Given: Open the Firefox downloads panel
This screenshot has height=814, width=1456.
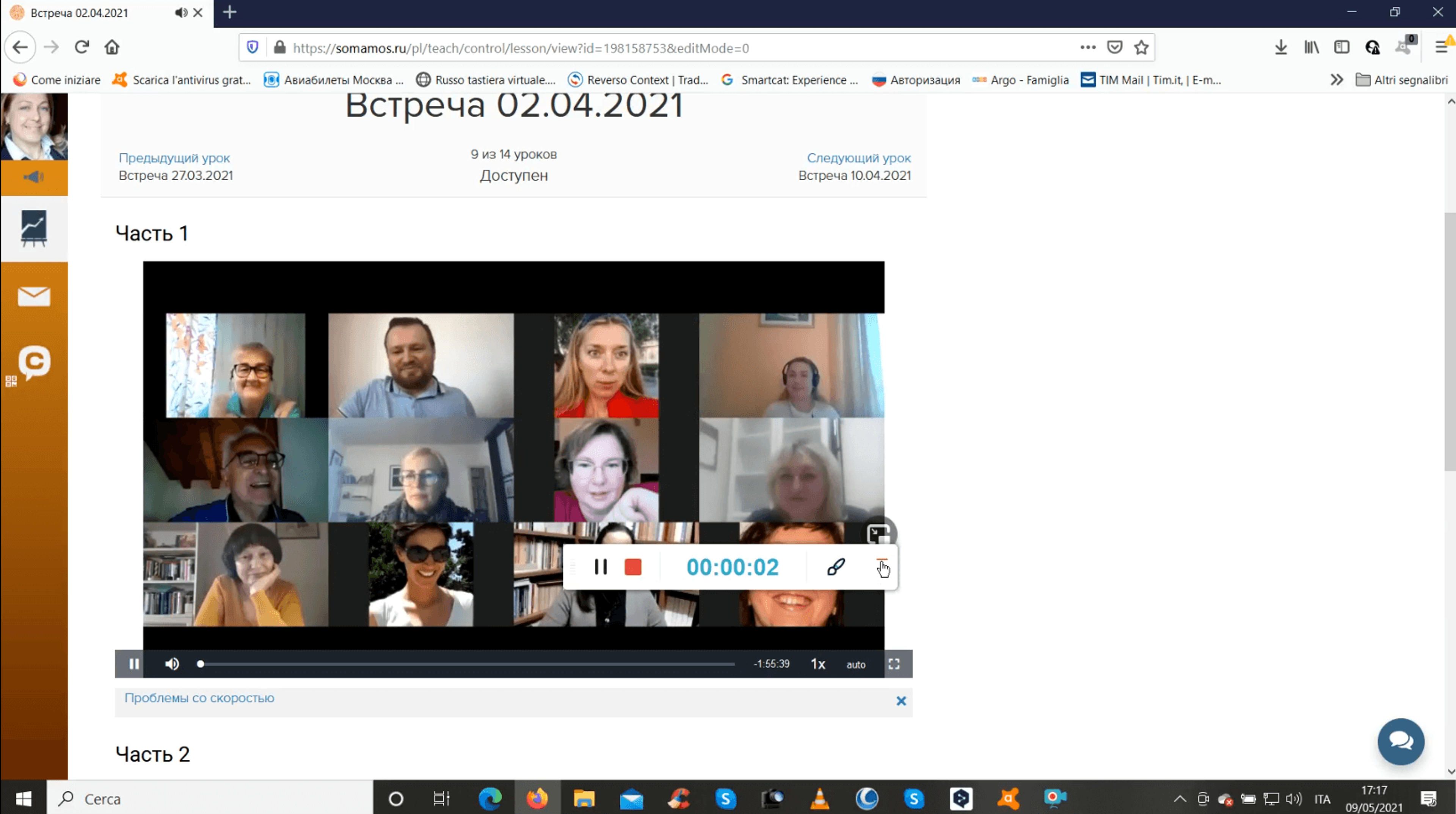Looking at the screenshot, I should click(1281, 47).
